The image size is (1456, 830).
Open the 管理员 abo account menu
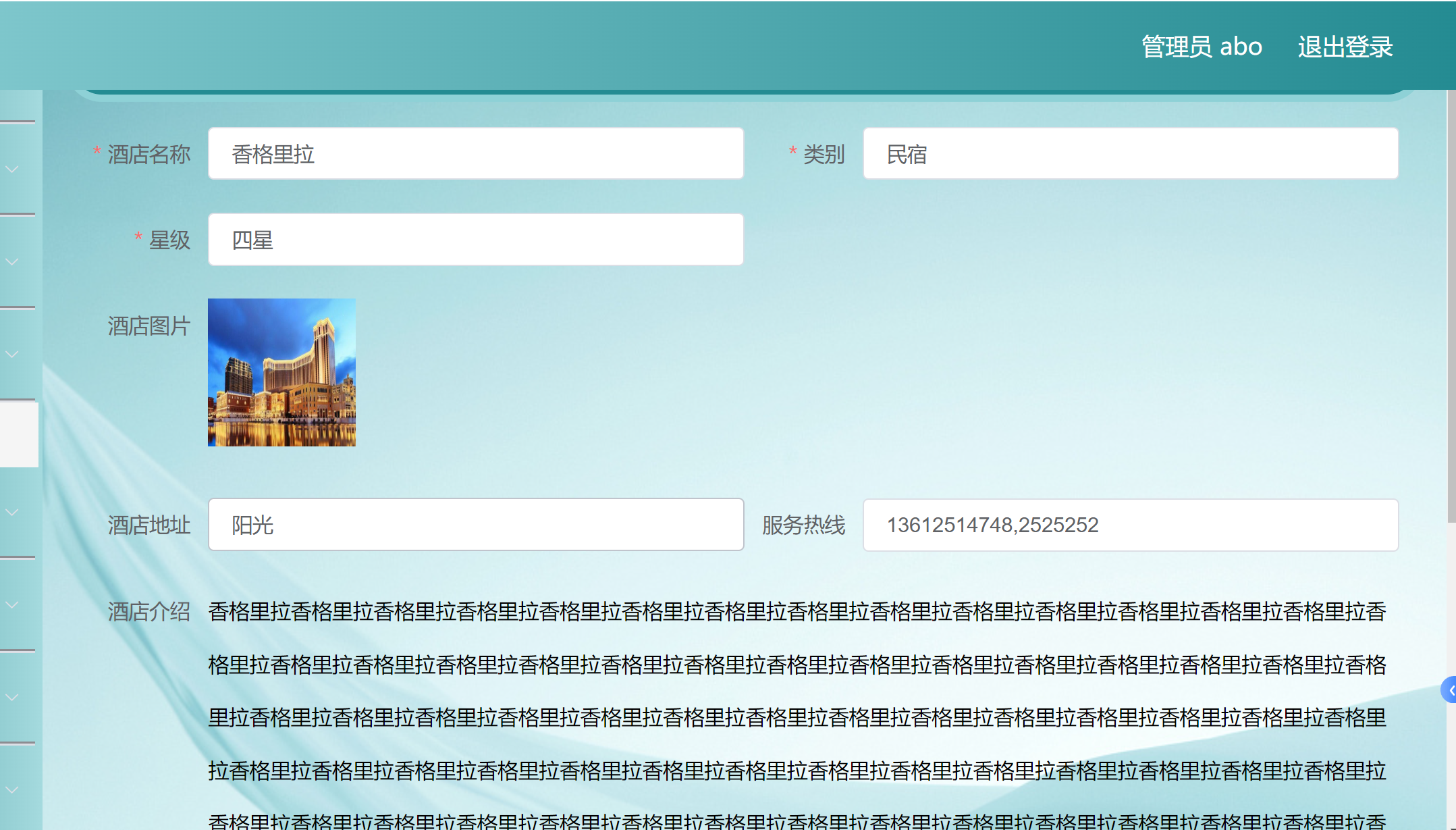click(x=1201, y=47)
